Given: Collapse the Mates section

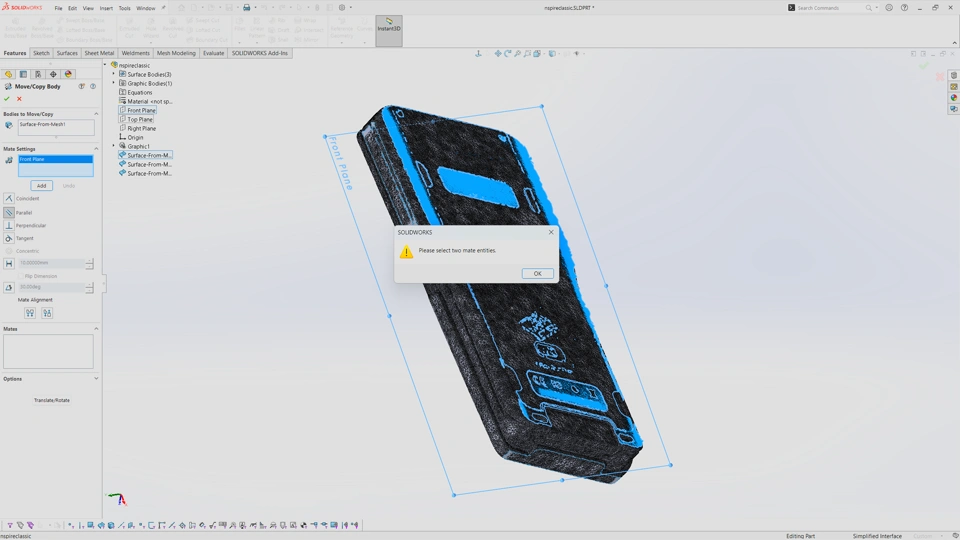Looking at the screenshot, I should [x=96, y=329].
